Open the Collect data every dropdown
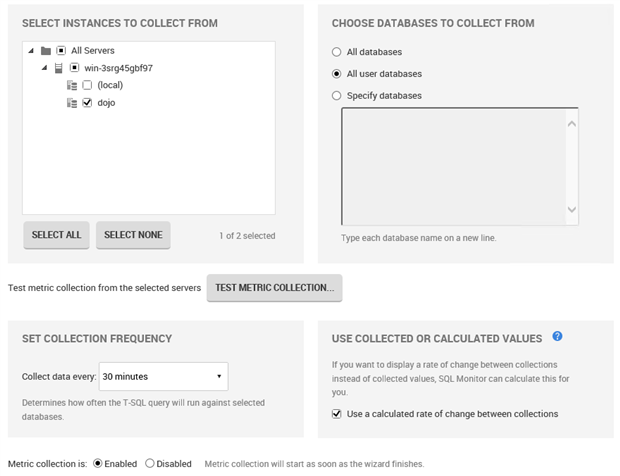The image size is (620, 476). tap(164, 376)
